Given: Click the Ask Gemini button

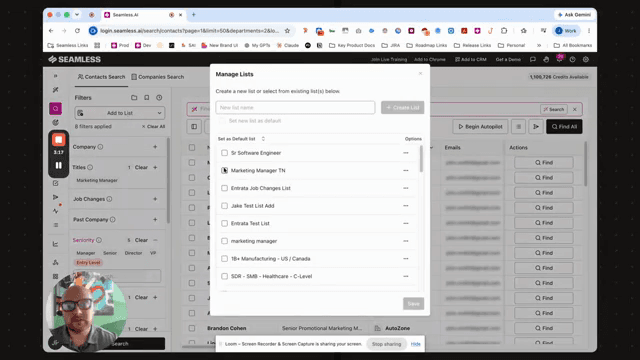Looking at the screenshot, I should tap(574, 15).
